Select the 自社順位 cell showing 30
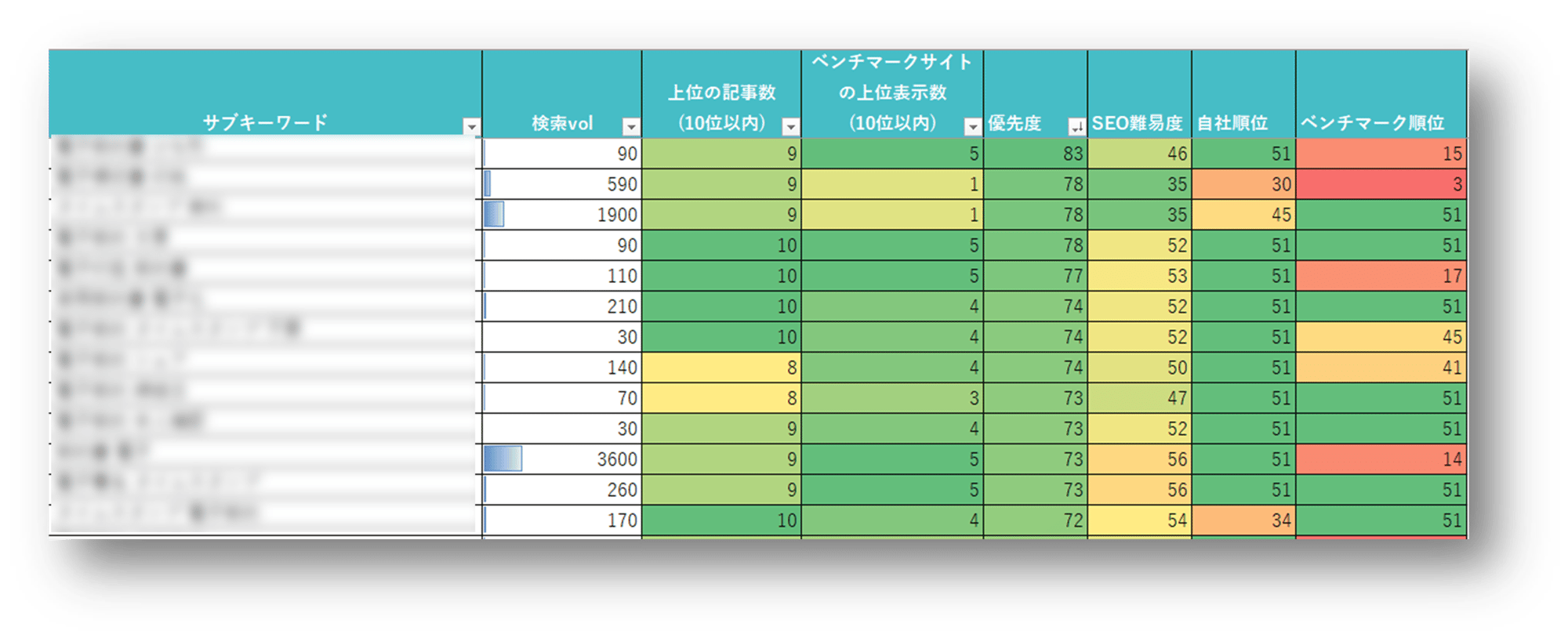Image resolution: width=1568 pixels, height=638 pixels. (1244, 184)
